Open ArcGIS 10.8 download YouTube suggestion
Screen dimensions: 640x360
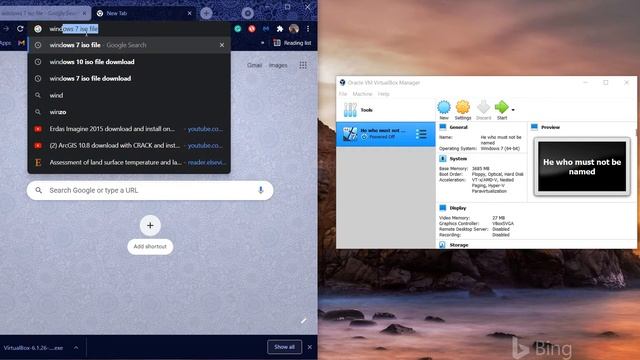129,145
